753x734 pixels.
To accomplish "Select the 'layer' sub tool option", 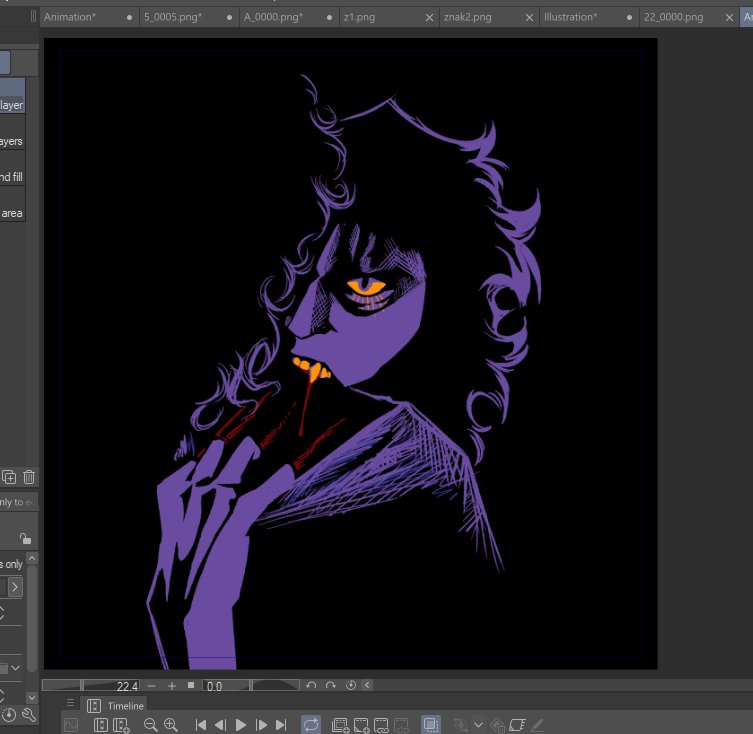I will tap(12, 96).
